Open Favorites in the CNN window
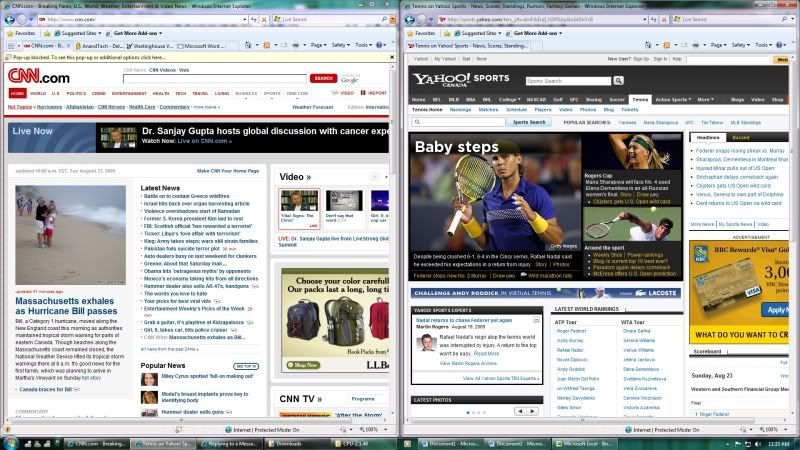Viewport: 800px width, 450px height. [21, 33]
